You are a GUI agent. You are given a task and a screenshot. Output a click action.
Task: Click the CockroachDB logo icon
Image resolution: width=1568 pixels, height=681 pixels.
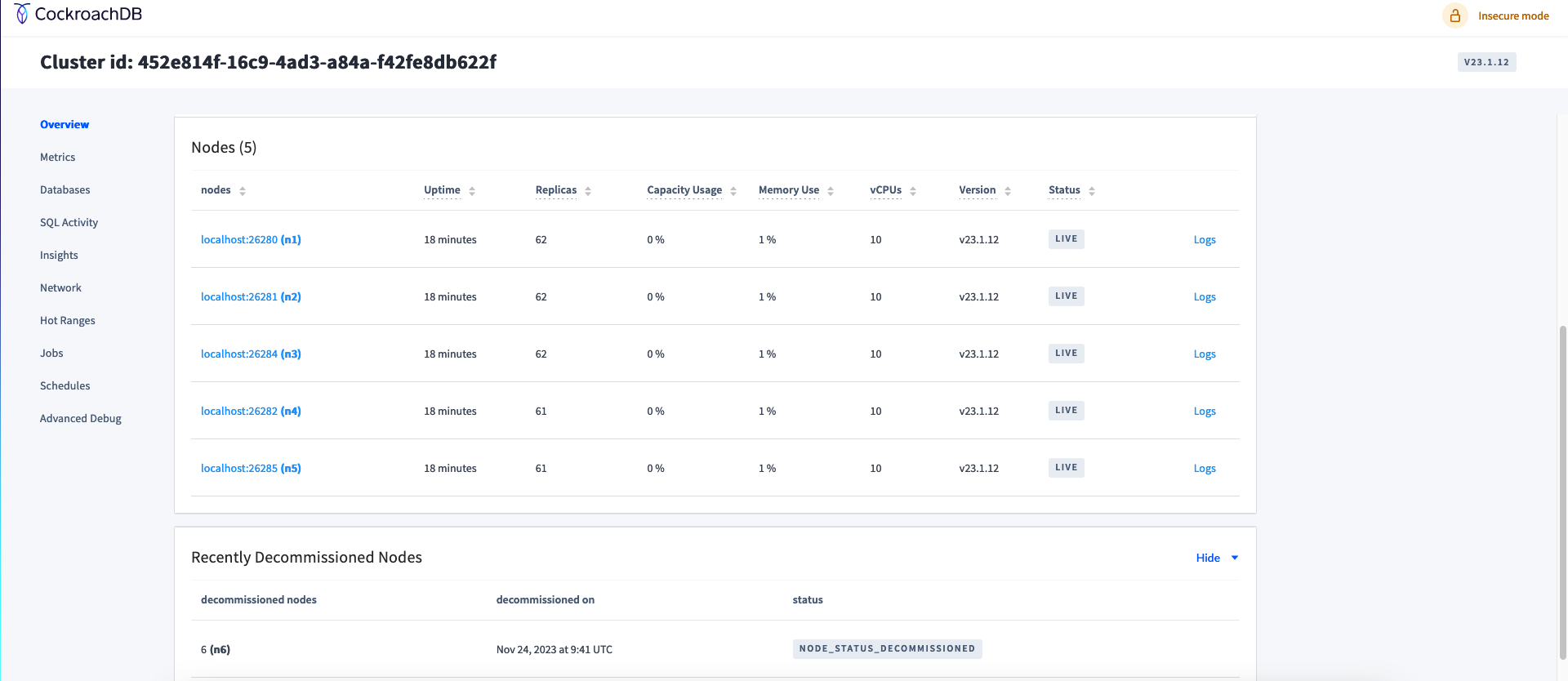pos(22,14)
